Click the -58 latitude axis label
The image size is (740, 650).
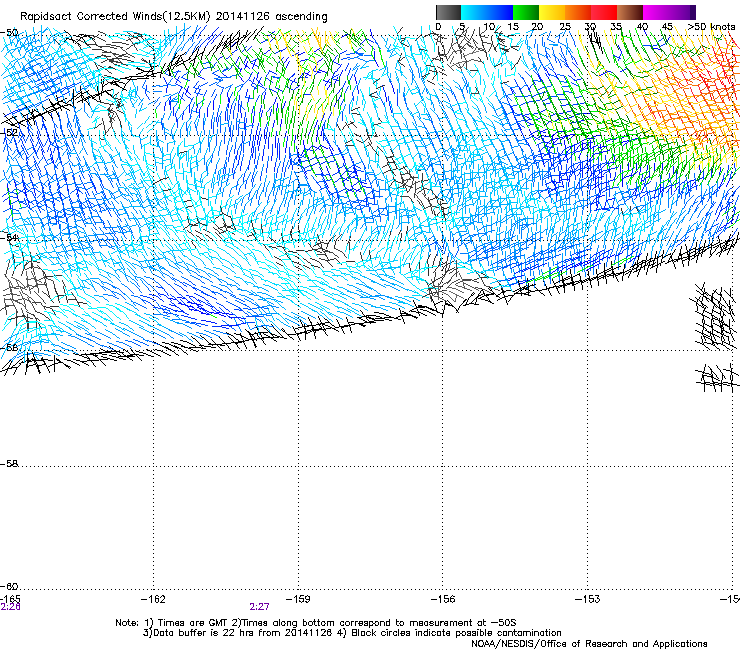pyautogui.click(x=9, y=464)
